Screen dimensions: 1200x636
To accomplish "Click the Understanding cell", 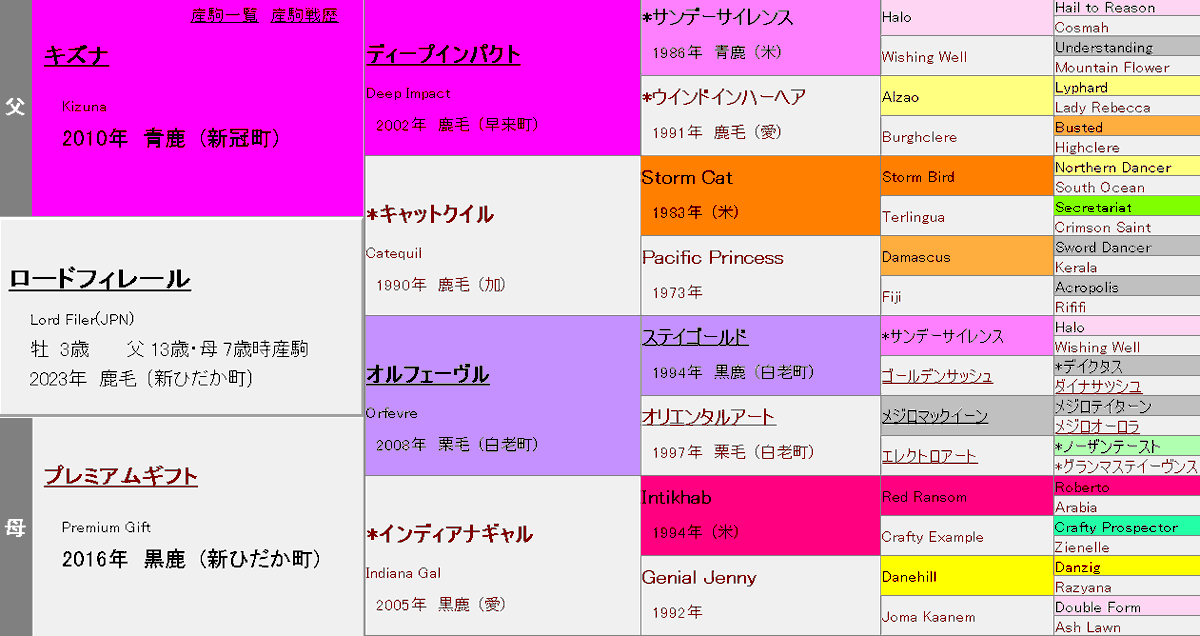I will [x=1127, y=47].
